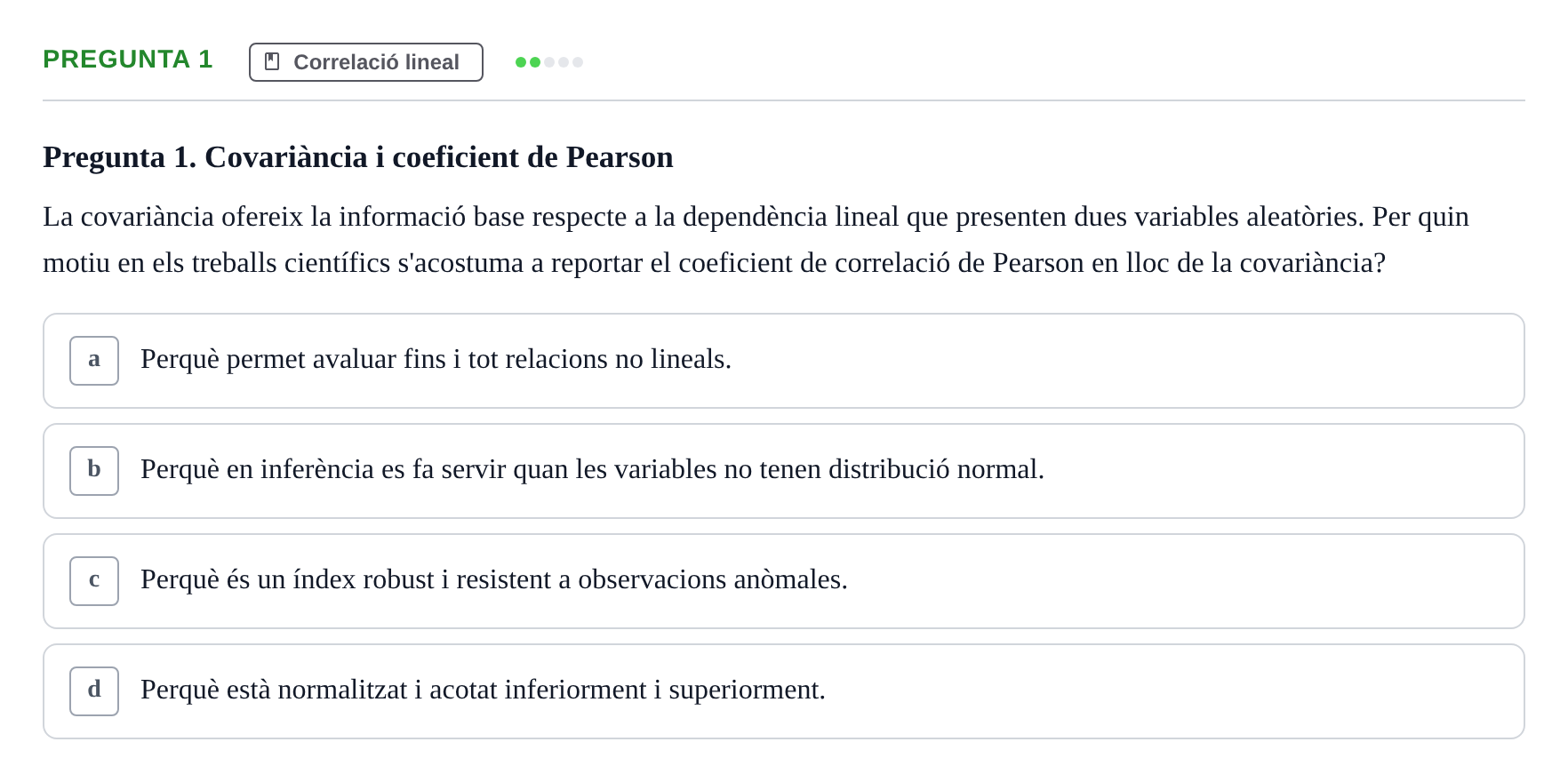Click the first green difficulty dot
1568x782 pixels.
pyautogui.click(x=521, y=62)
